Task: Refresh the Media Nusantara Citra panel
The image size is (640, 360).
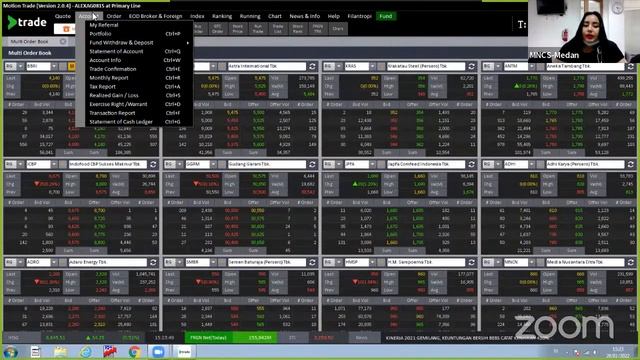Action: [631, 262]
